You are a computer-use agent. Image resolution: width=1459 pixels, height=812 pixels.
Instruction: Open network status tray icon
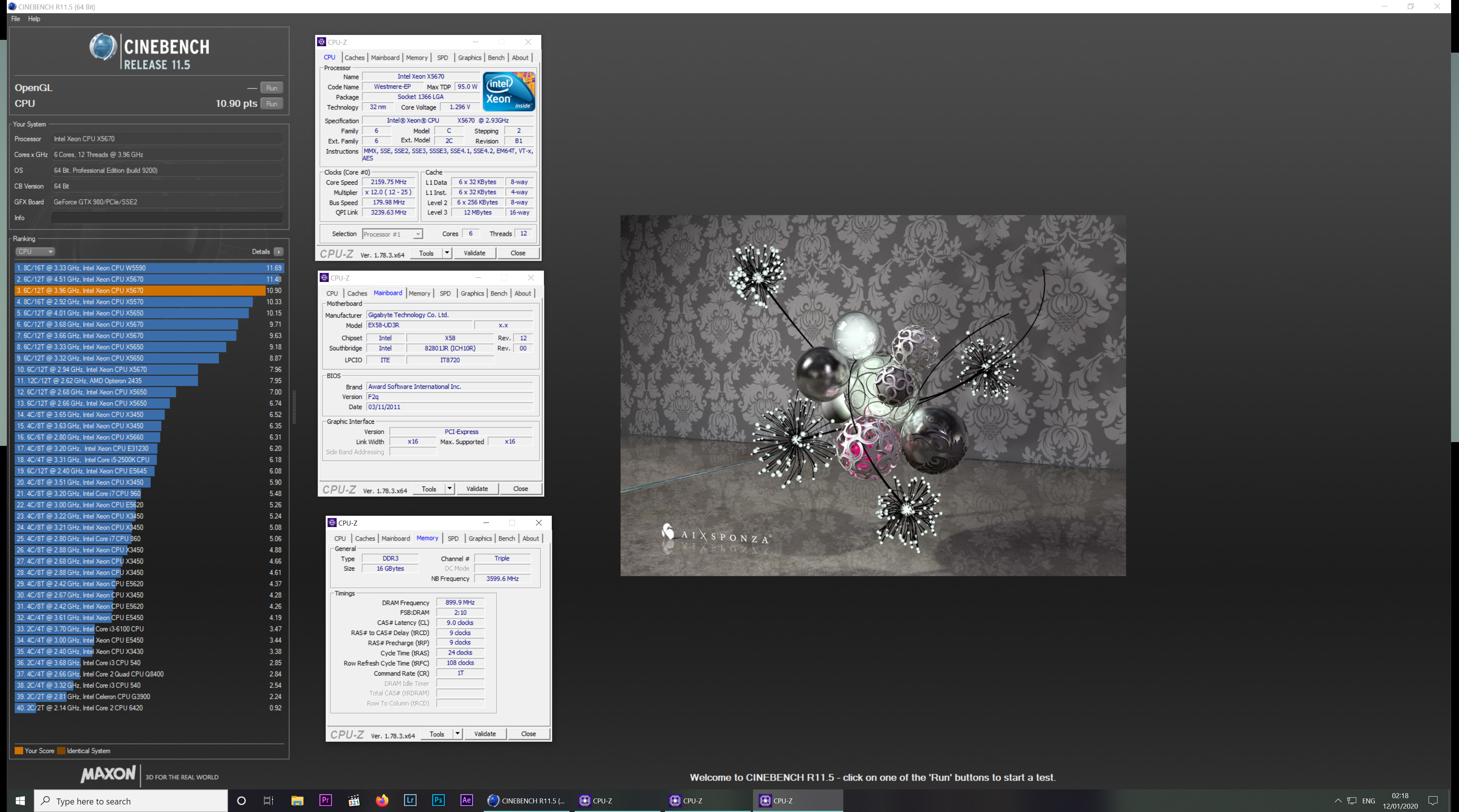pos(1352,801)
